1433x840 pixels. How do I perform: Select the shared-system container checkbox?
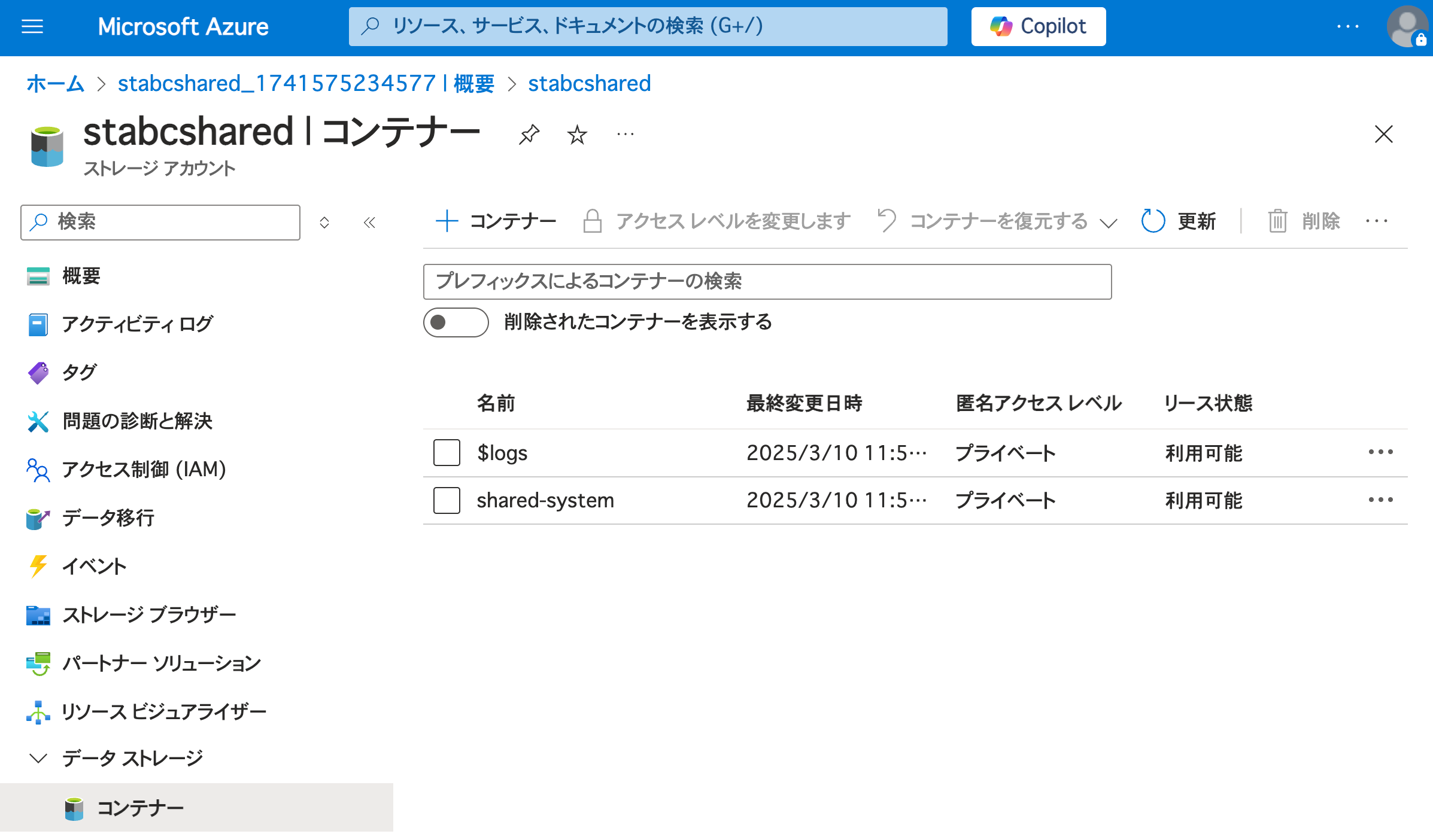(447, 500)
